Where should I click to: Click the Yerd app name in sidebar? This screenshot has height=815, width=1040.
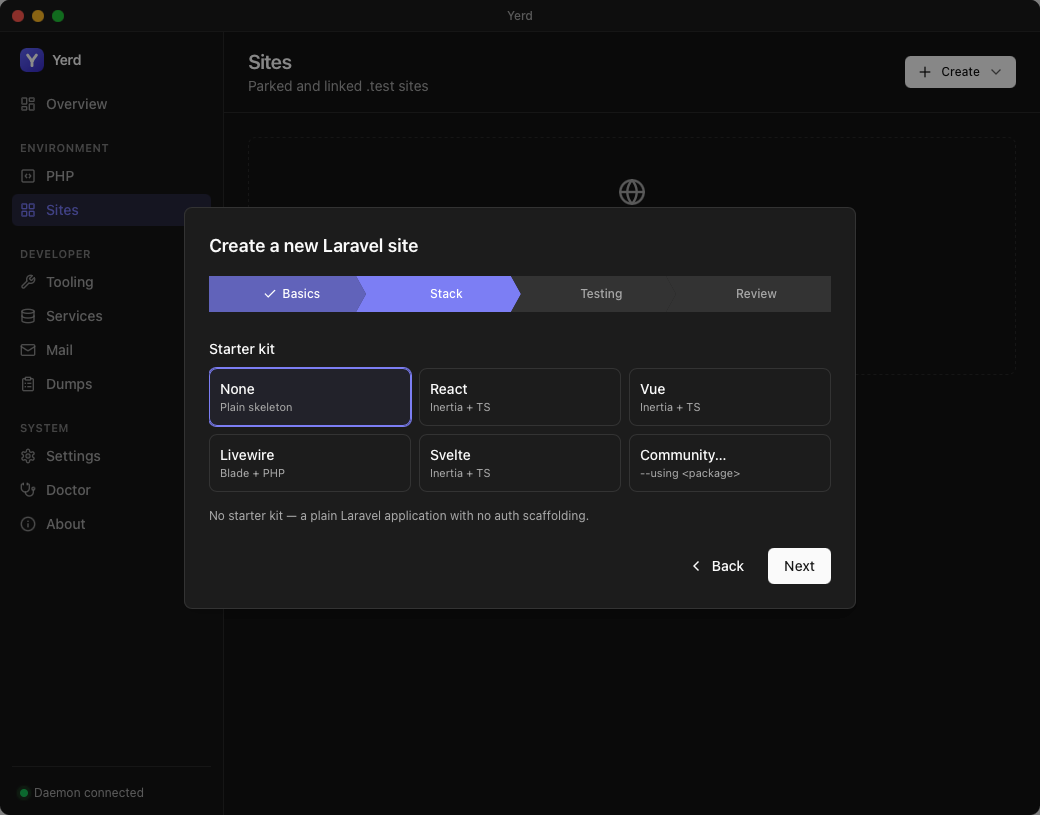pos(67,60)
